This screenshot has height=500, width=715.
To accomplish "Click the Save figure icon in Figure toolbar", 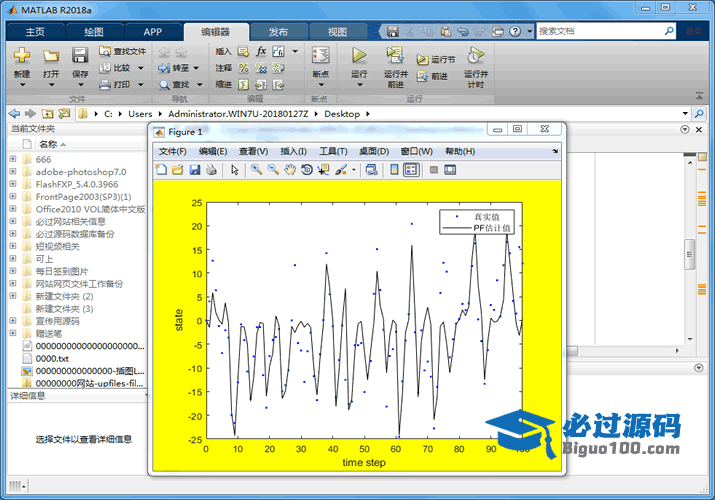I will (x=195, y=170).
